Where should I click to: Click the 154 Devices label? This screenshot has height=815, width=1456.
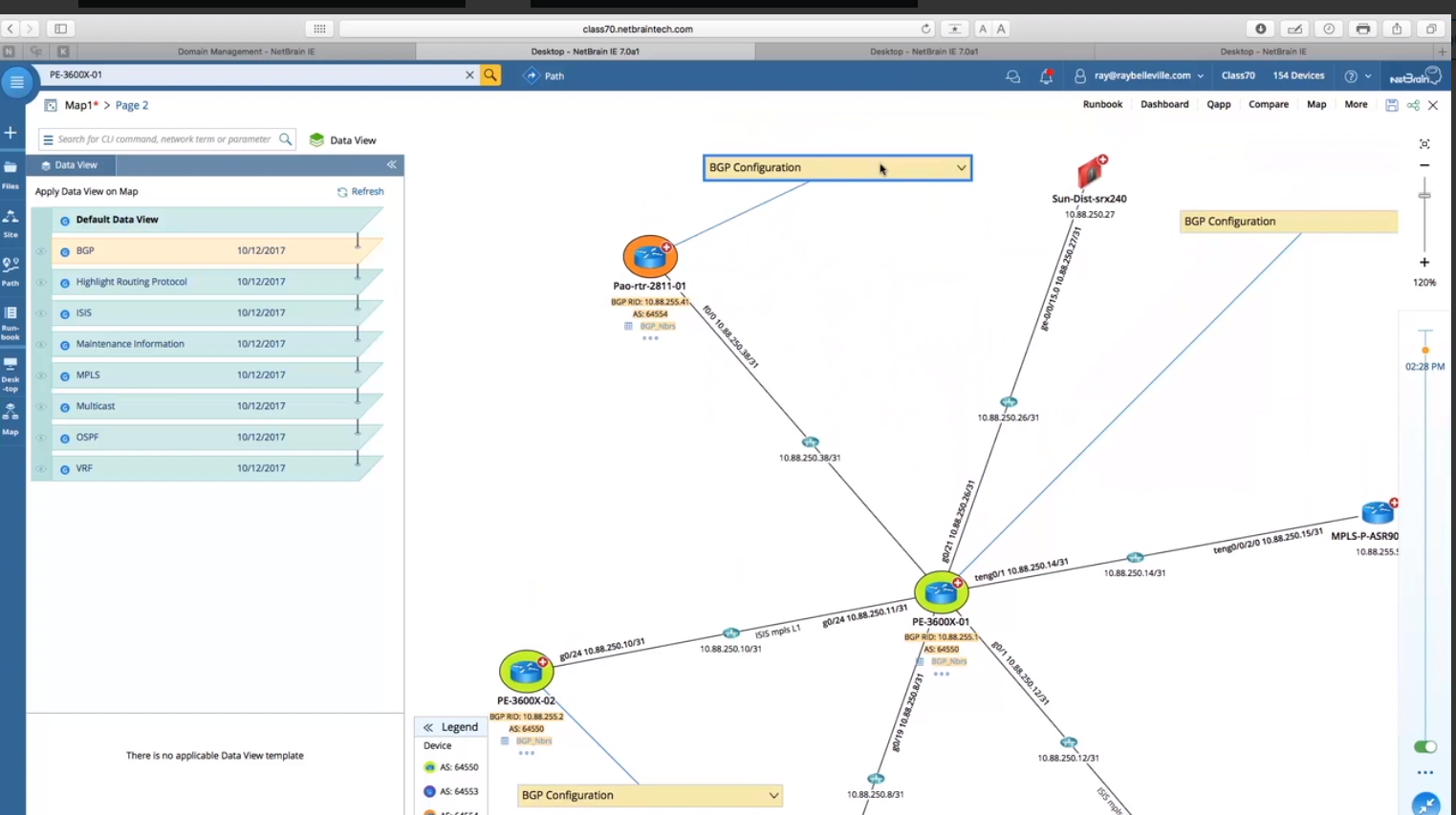(x=1298, y=75)
